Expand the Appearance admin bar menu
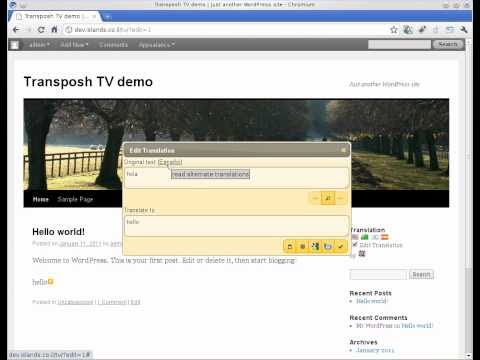 (157, 45)
